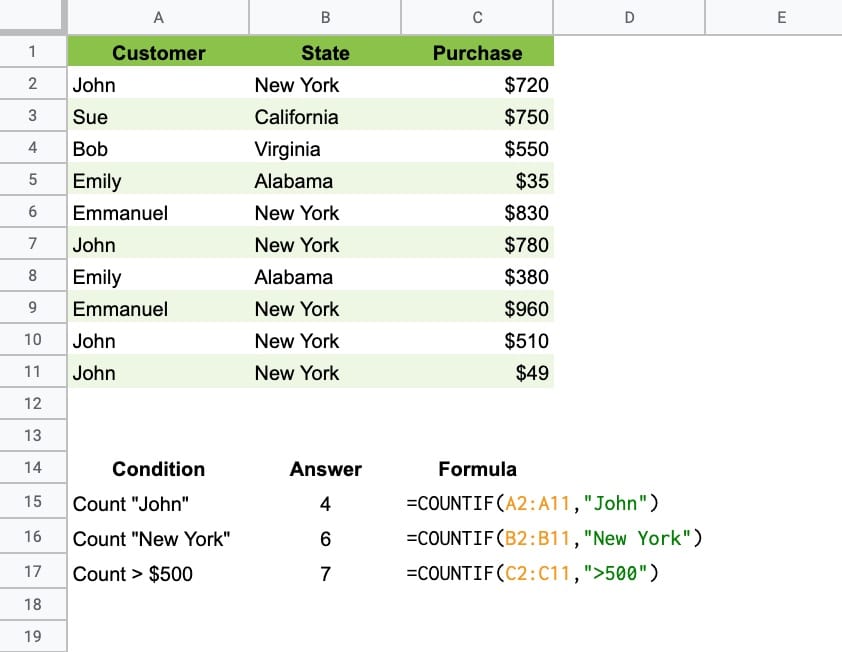Select column C header
842x652 pixels.
pos(477,17)
